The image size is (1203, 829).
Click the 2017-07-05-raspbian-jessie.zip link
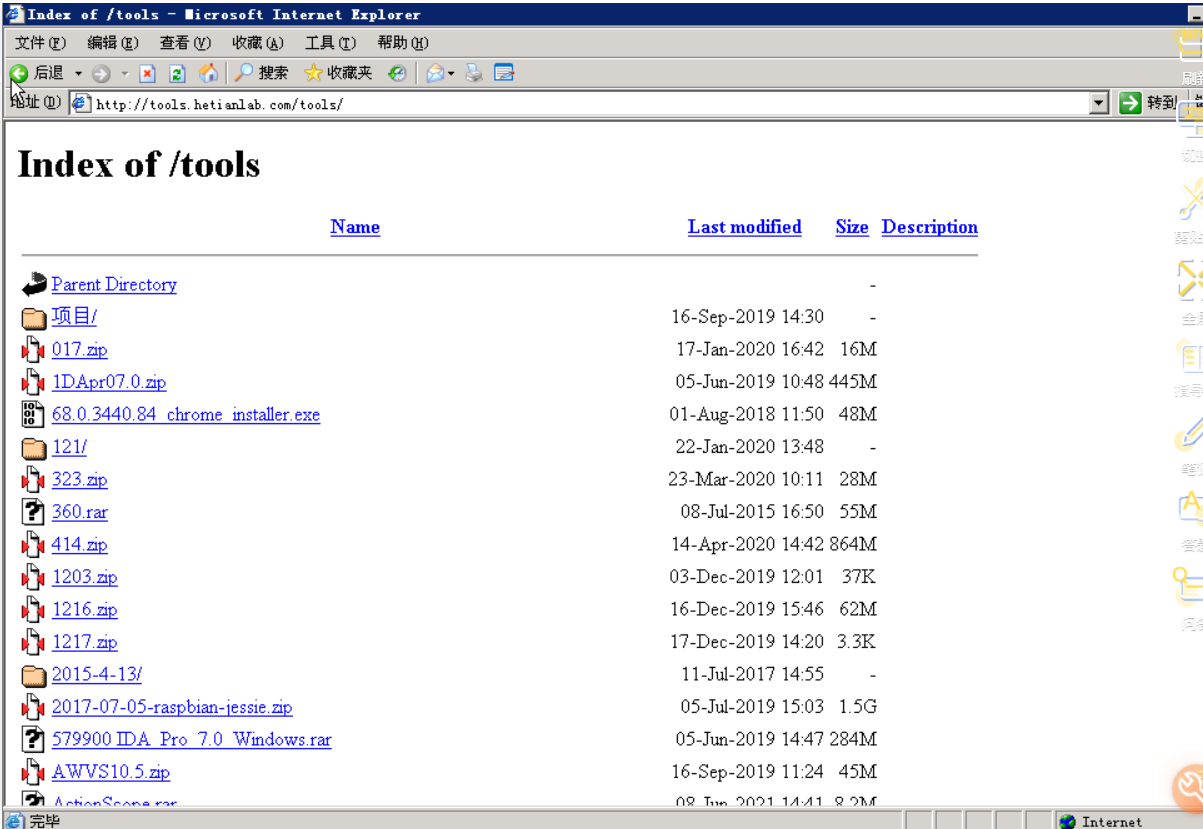click(172, 707)
